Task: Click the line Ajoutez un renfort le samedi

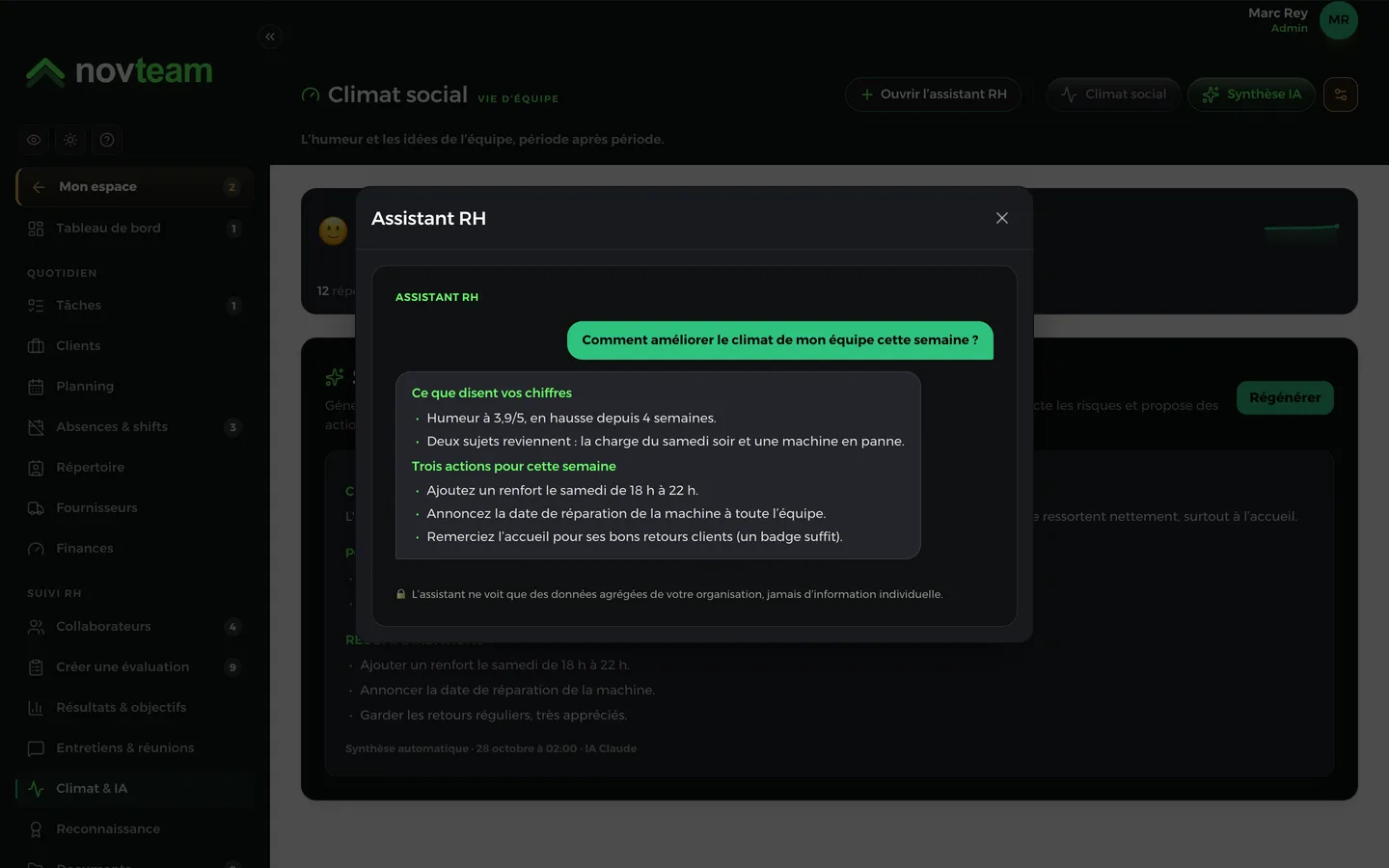Action: pos(562,490)
